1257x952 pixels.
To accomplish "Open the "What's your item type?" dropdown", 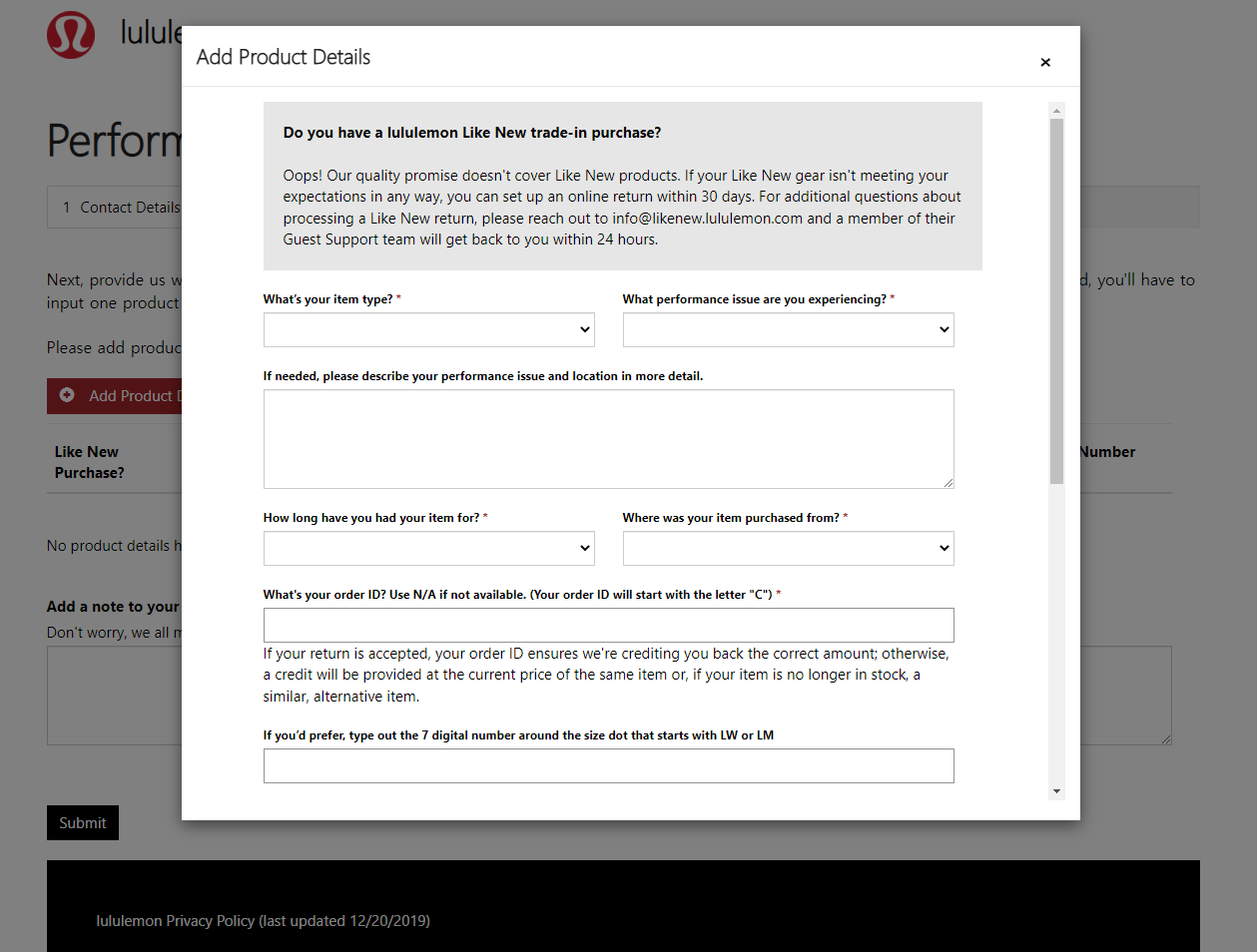I will 429,329.
